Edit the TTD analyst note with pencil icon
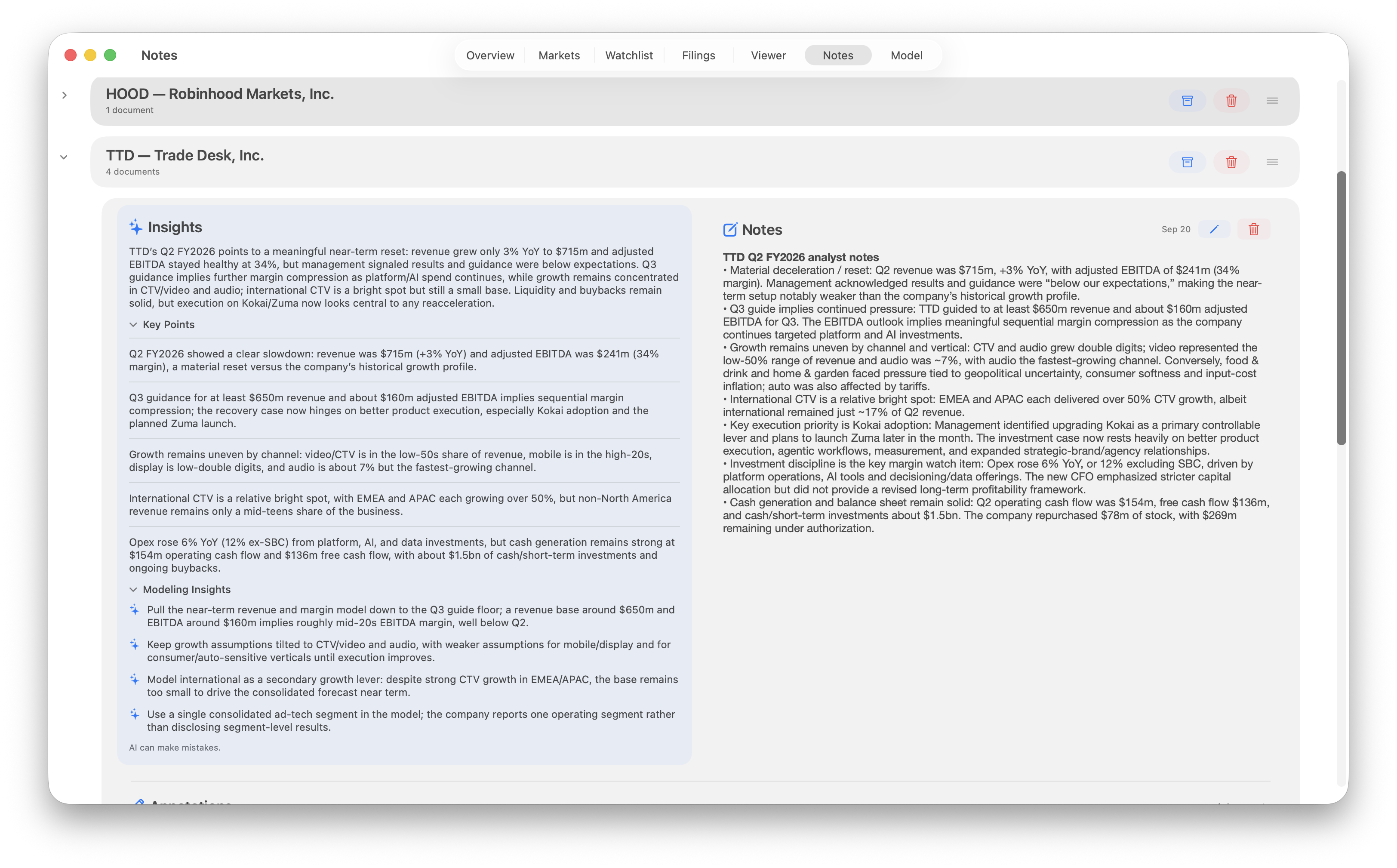Image resolution: width=1397 pixels, height=868 pixels. (x=1214, y=229)
